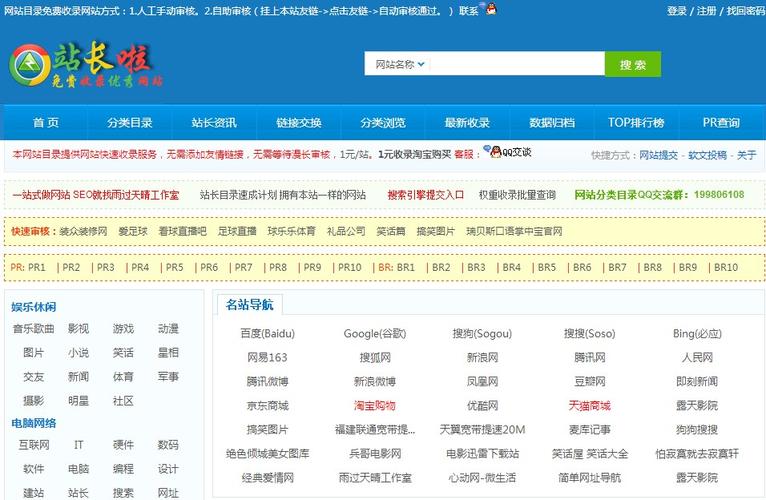
Task: Click the 注册 link
Action: point(706,11)
